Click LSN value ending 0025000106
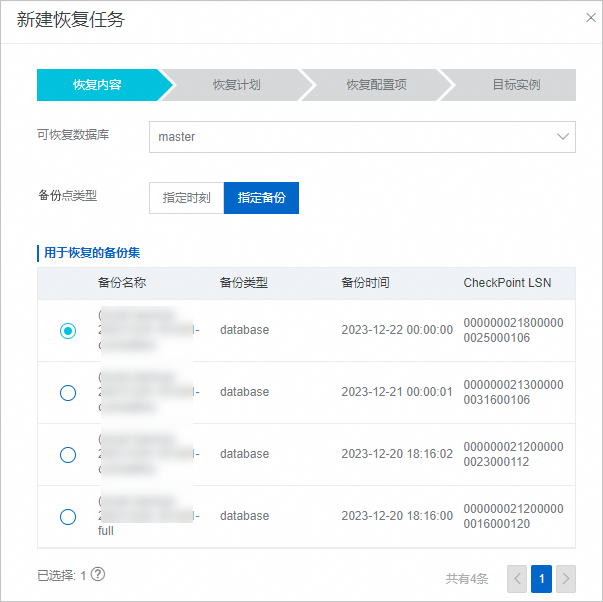This screenshot has height=602, width=603. click(513, 330)
